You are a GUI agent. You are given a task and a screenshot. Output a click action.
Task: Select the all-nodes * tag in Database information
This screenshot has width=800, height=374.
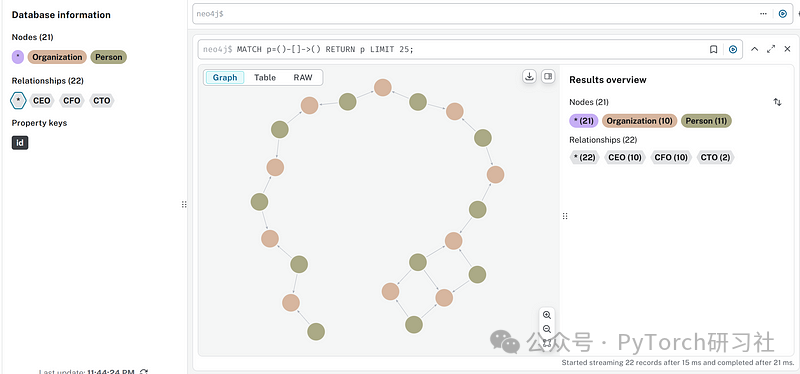(x=18, y=57)
